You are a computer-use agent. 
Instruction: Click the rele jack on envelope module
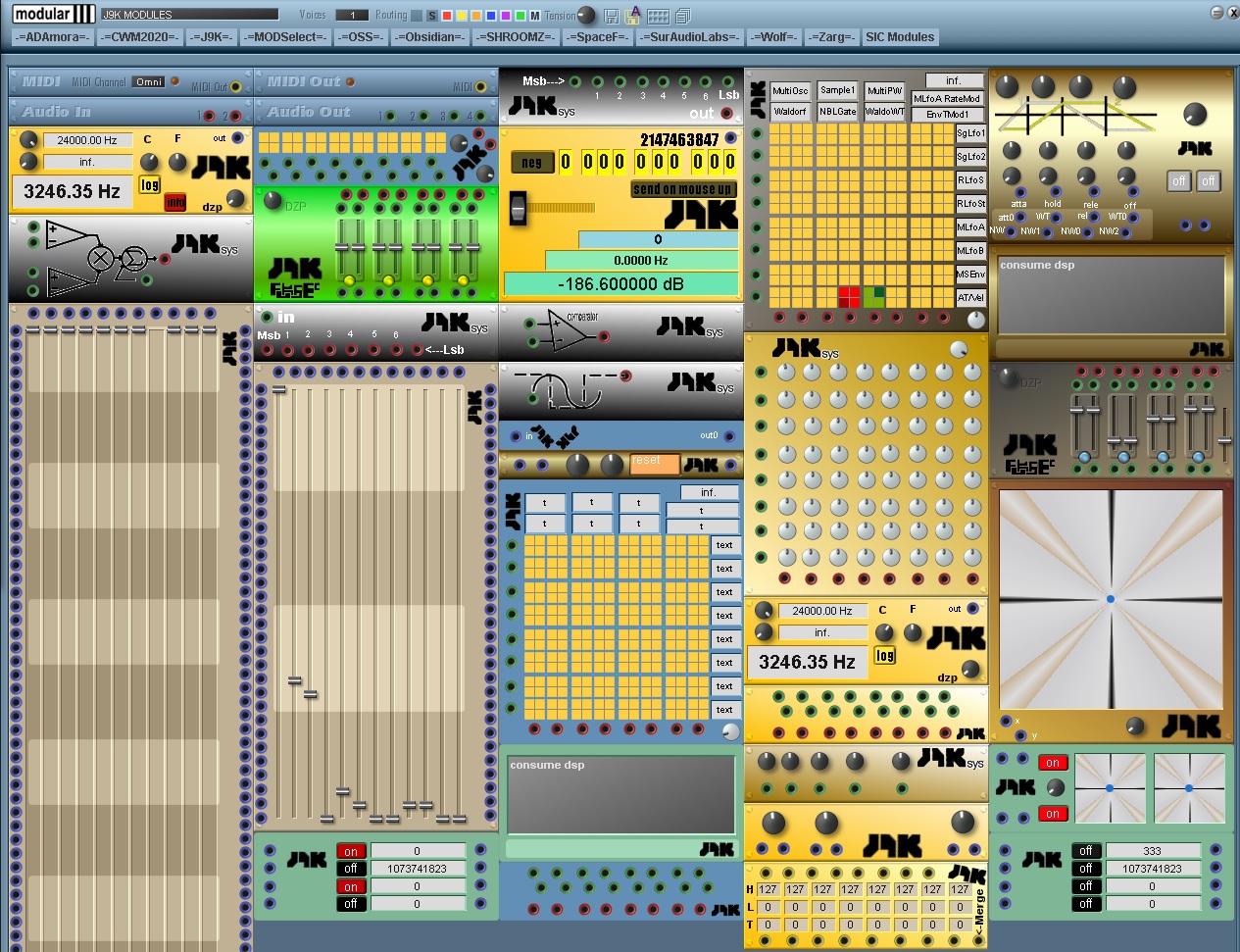coord(1094,192)
